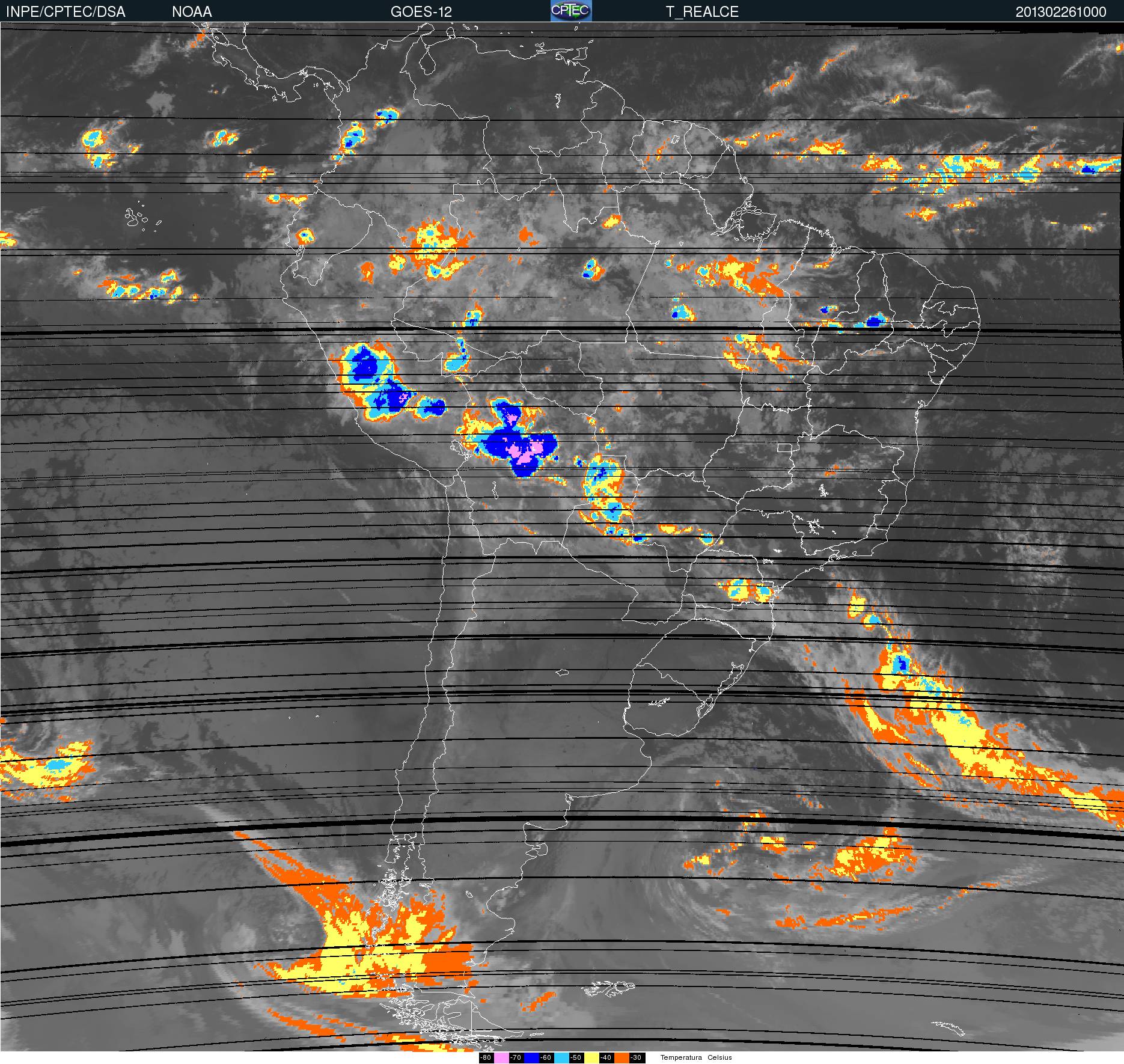This screenshot has width=1124, height=1064.
Task: Click the -60 legend value
Action: pos(546,1057)
